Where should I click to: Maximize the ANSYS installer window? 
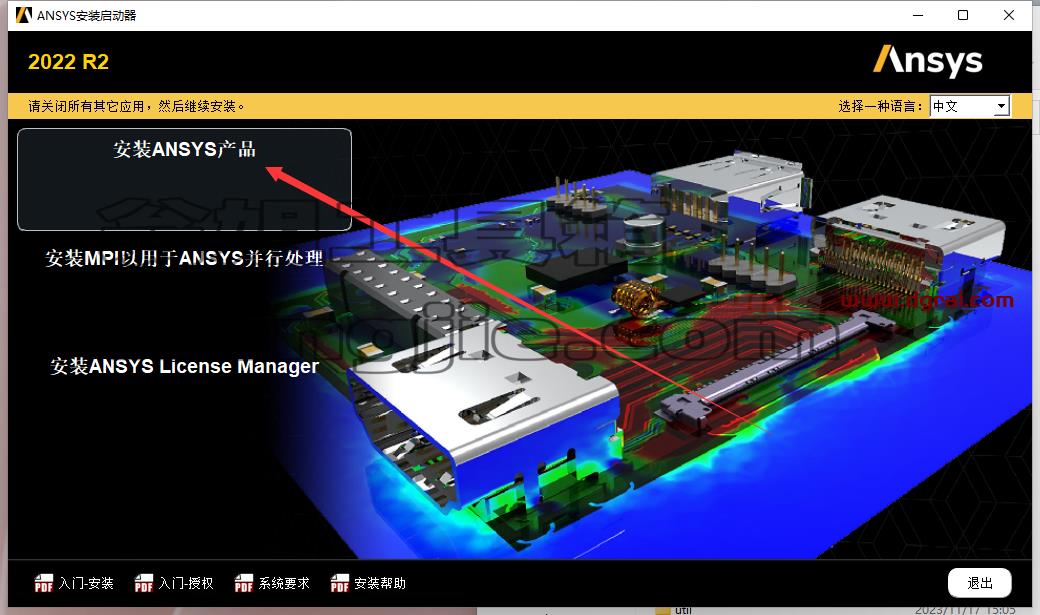coord(963,15)
